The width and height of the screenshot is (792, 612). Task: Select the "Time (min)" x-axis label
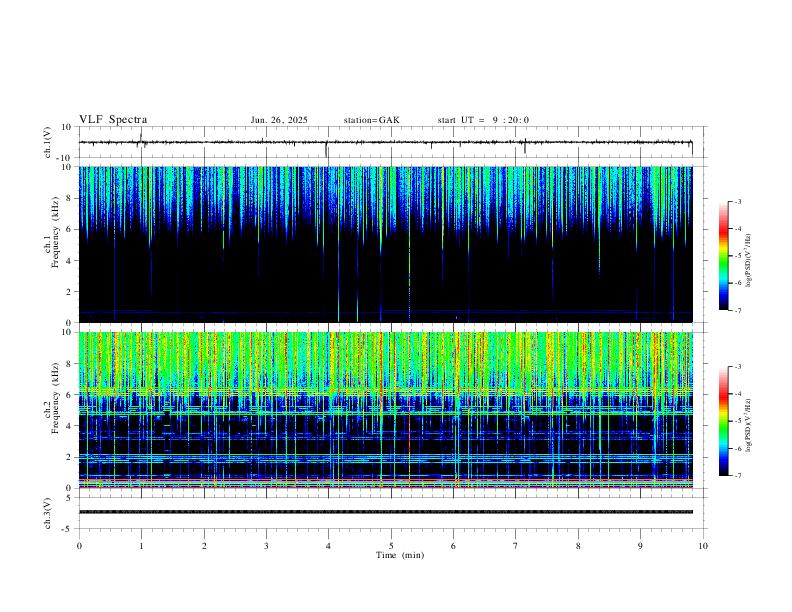(400, 555)
